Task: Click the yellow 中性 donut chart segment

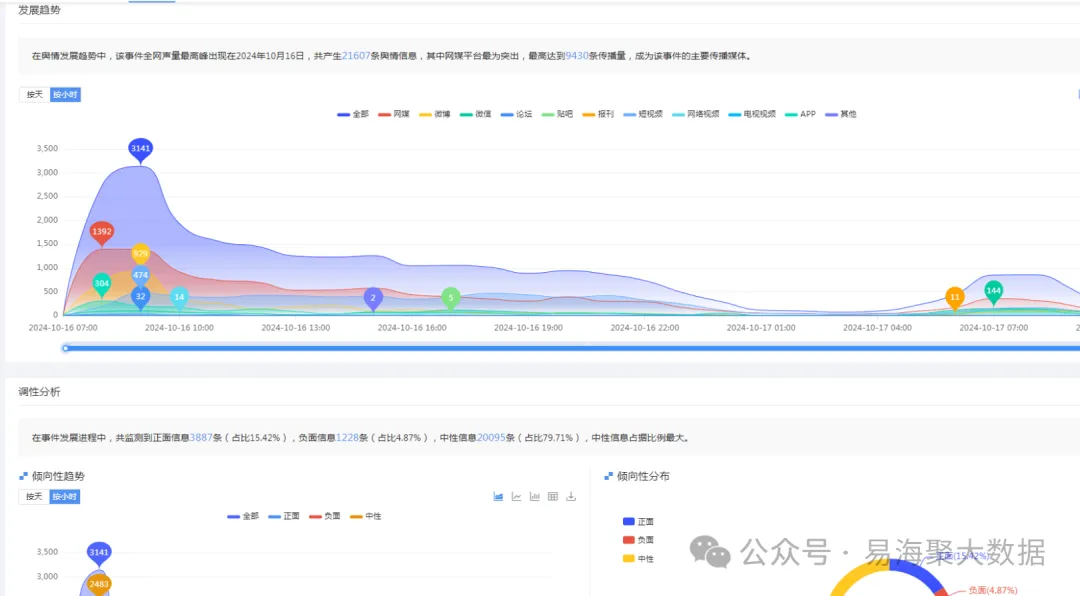Action: (858, 575)
